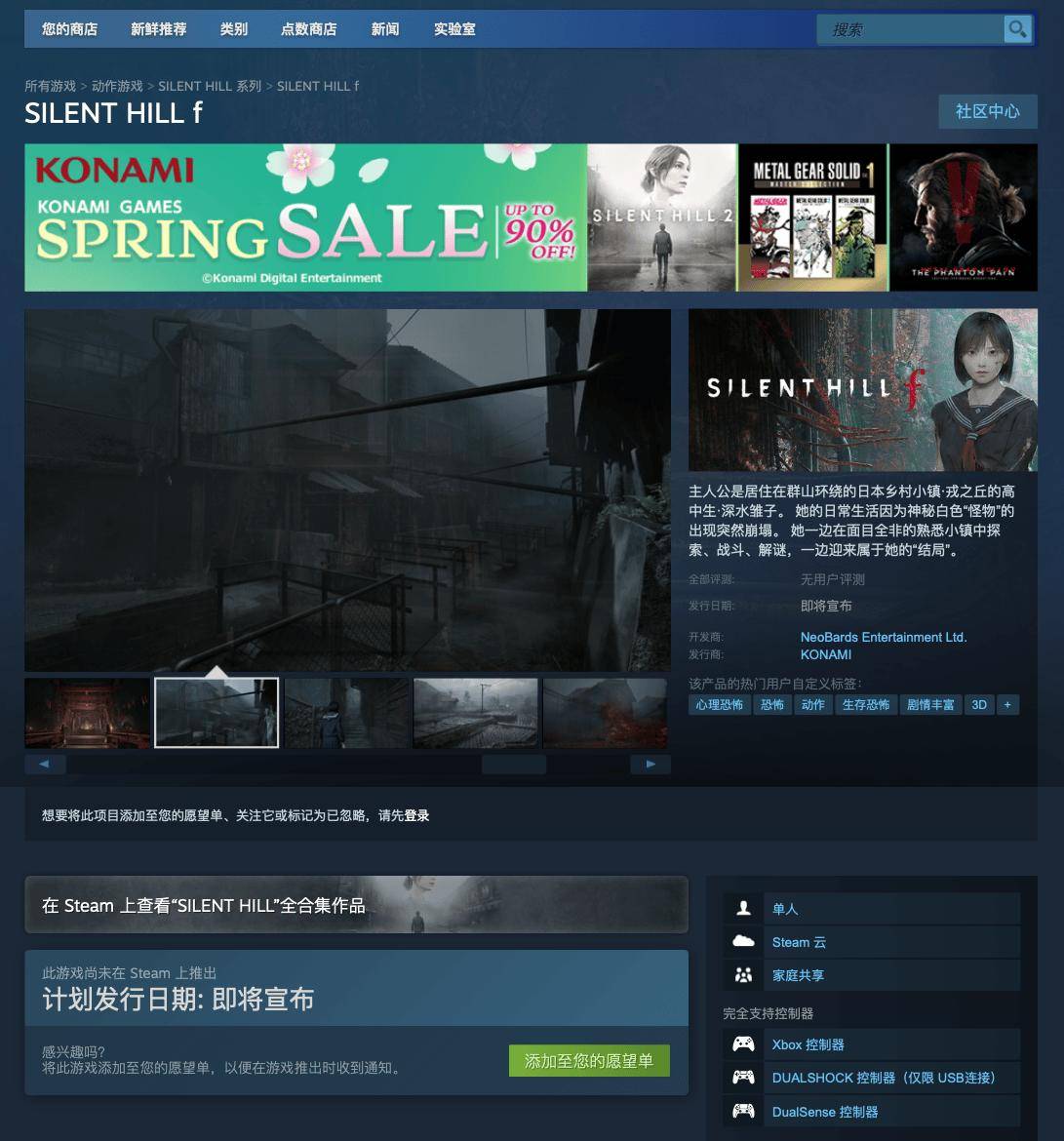Click the screenshot carousel scrollbar handle
Image resolution: width=1064 pixels, height=1141 pixels.
pos(514,764)
